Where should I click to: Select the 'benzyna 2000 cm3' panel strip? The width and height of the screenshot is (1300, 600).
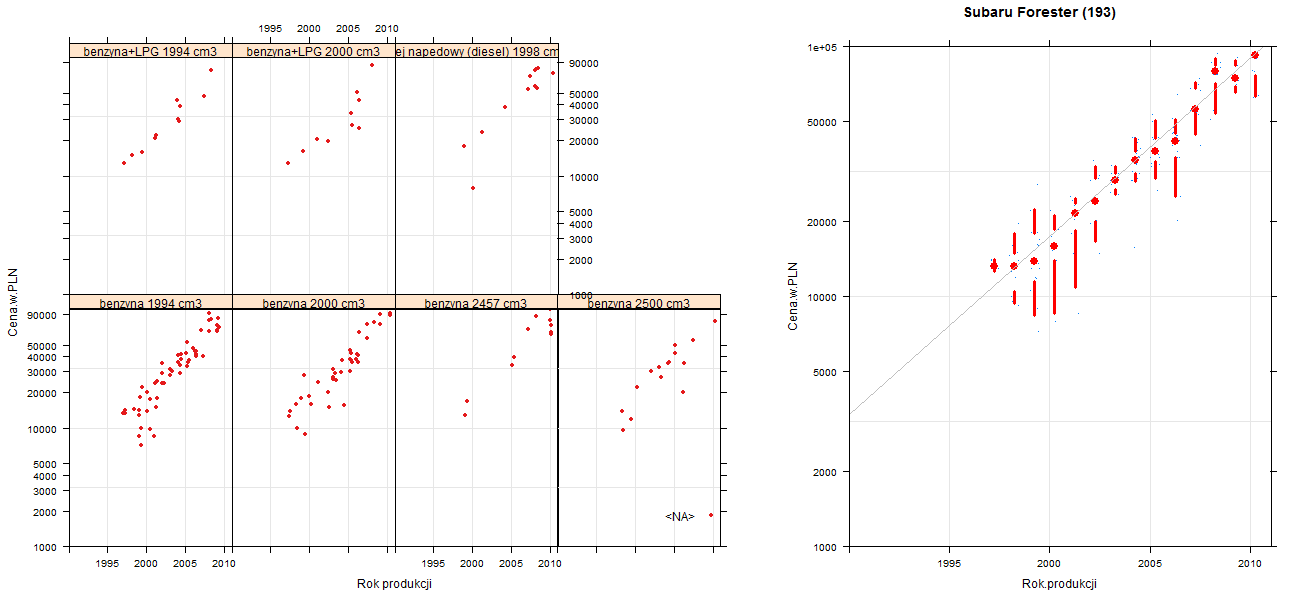[313, 303]
